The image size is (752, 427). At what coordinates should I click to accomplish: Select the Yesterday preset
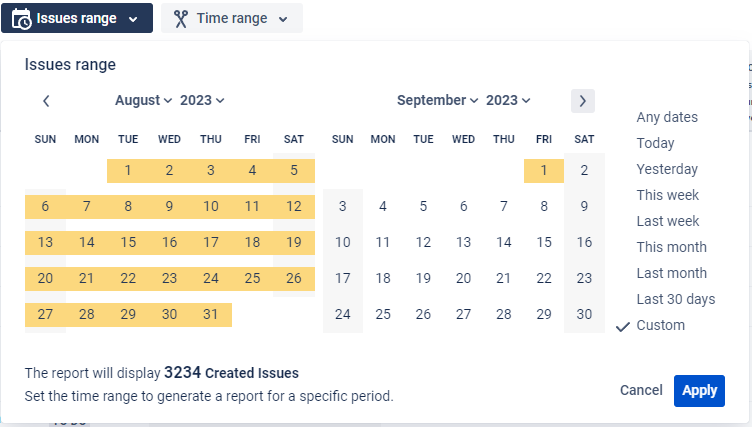coord(667,169)
